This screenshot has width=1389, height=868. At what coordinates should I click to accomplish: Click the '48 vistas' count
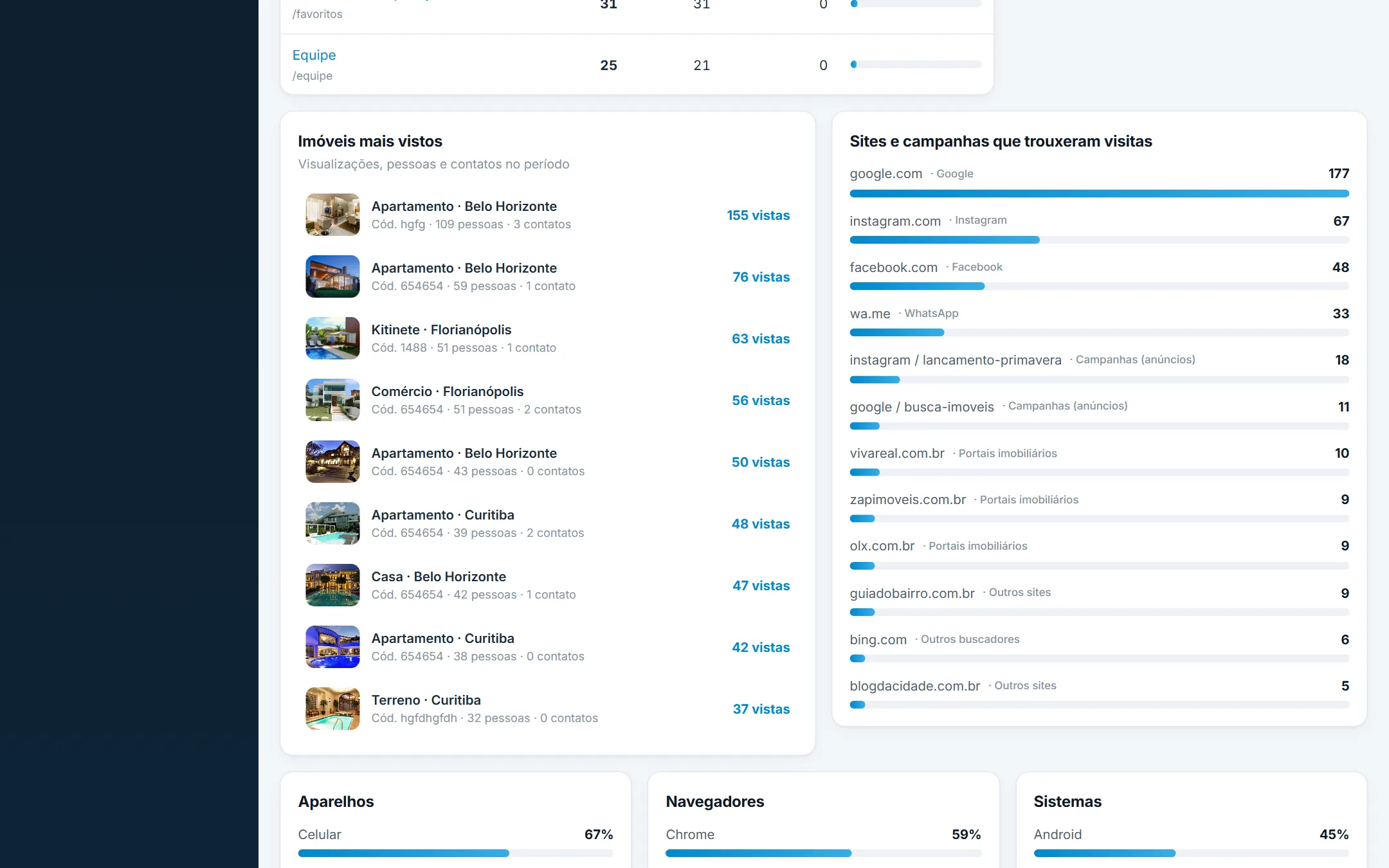pyautogui.click(x=761, y=524)
